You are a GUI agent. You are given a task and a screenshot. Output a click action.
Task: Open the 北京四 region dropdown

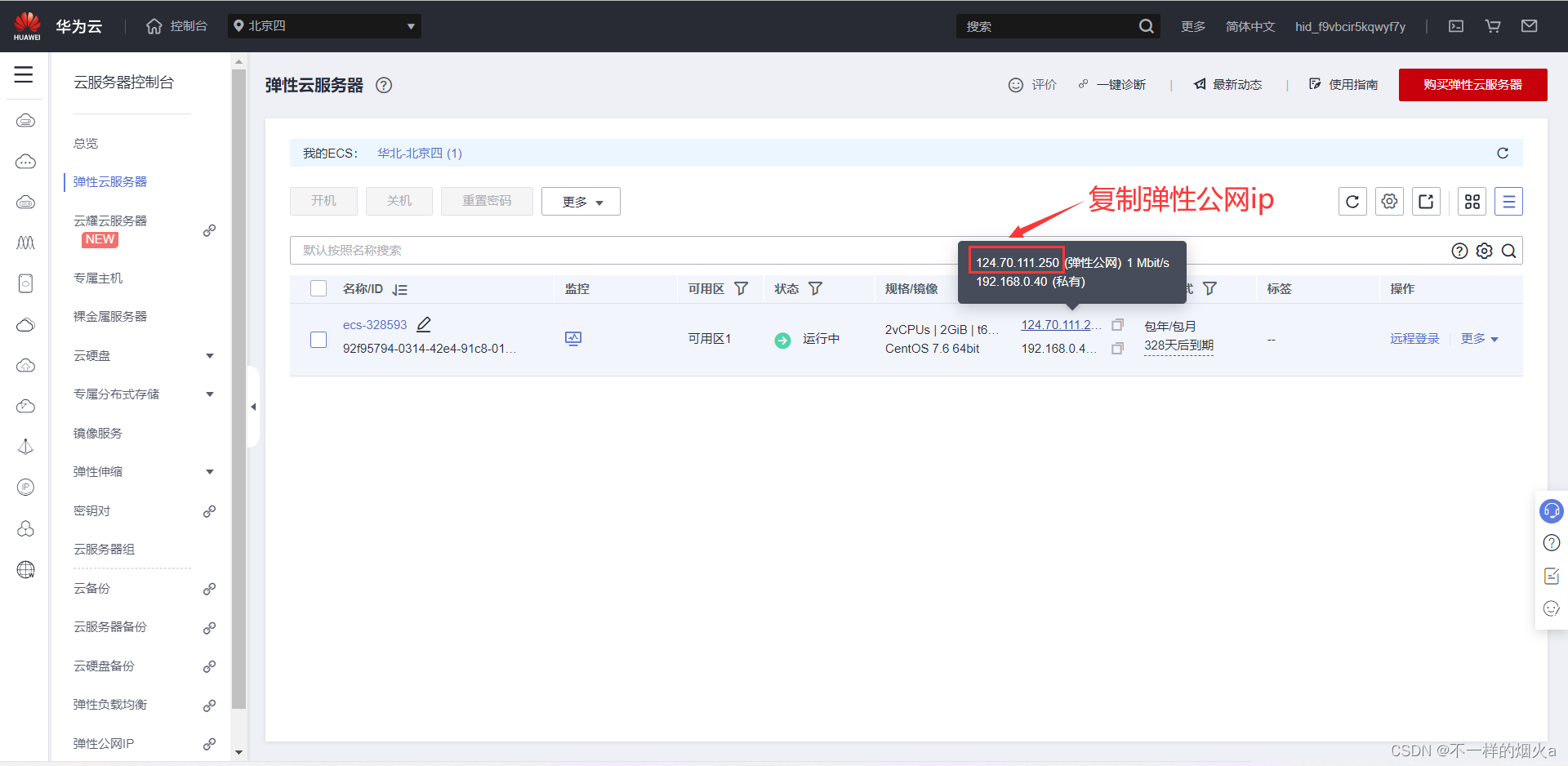pos(325,26)
